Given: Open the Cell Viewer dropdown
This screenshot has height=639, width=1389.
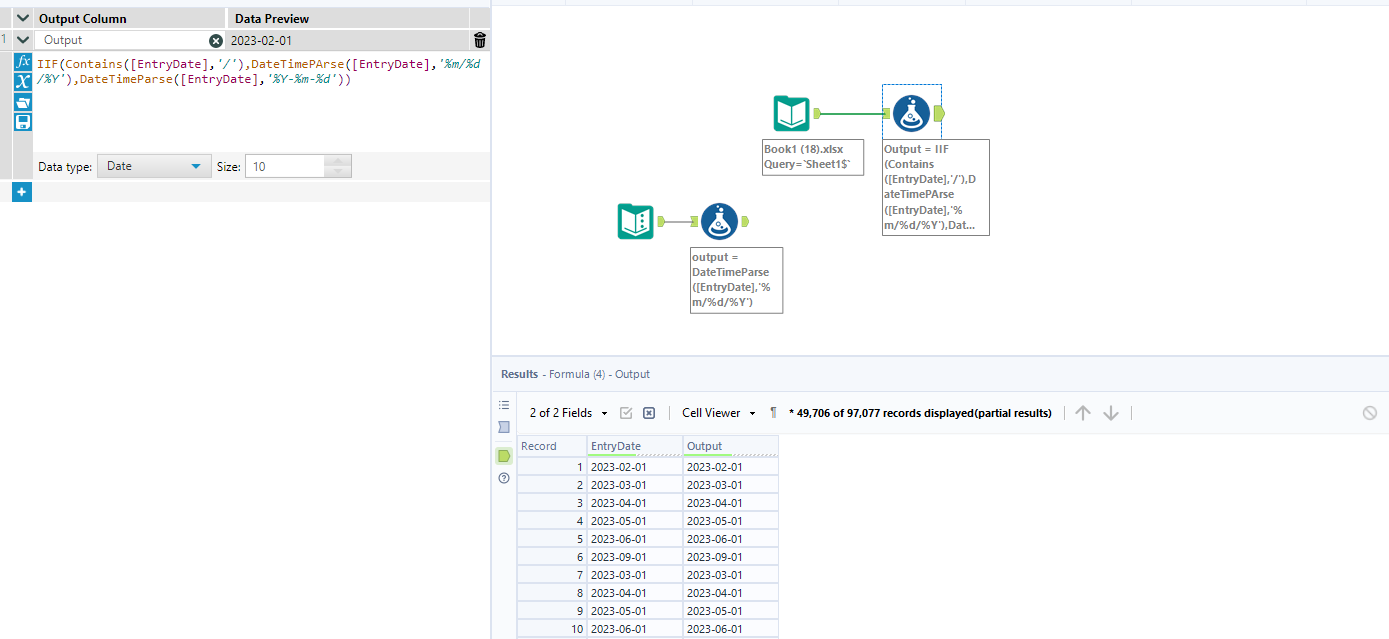Looking at the screenshot, I should click(716, 412).
